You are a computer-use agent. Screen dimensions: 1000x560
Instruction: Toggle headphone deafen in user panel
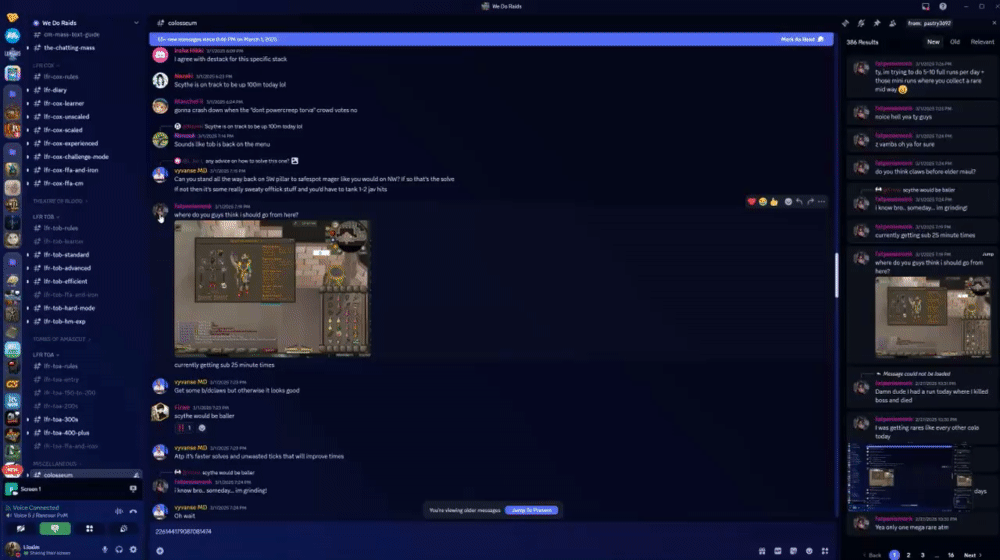click(119, 549)
